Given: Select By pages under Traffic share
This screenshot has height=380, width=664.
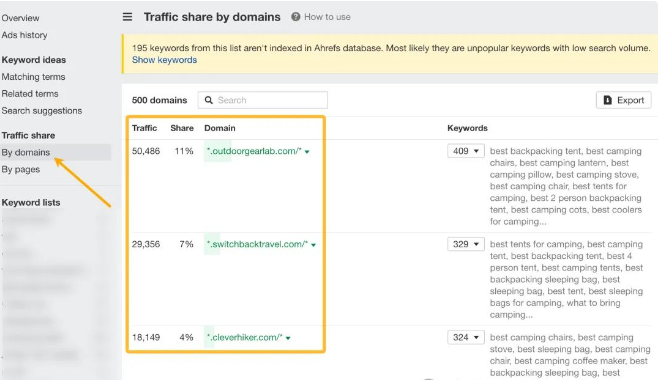Looking at the screenshot, I should (x=21, y=169).
